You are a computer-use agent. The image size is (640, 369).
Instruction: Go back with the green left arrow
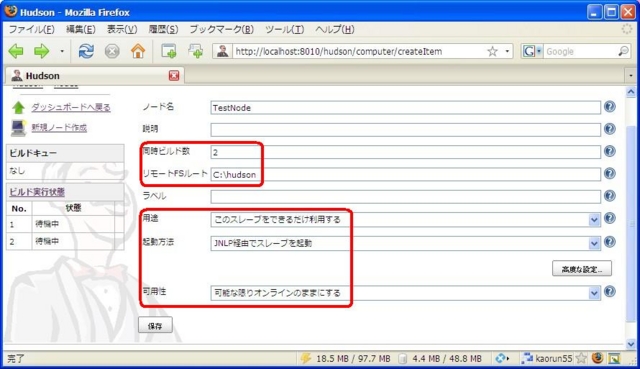click(x=16, y=51)
